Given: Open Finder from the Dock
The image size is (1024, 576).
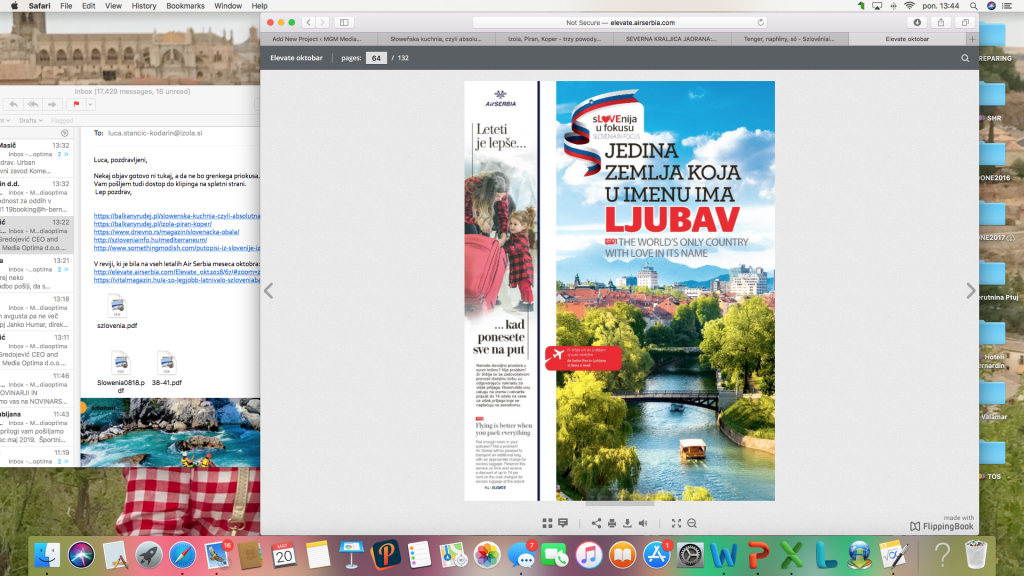Looking at the screenshot, I should 46,556.
